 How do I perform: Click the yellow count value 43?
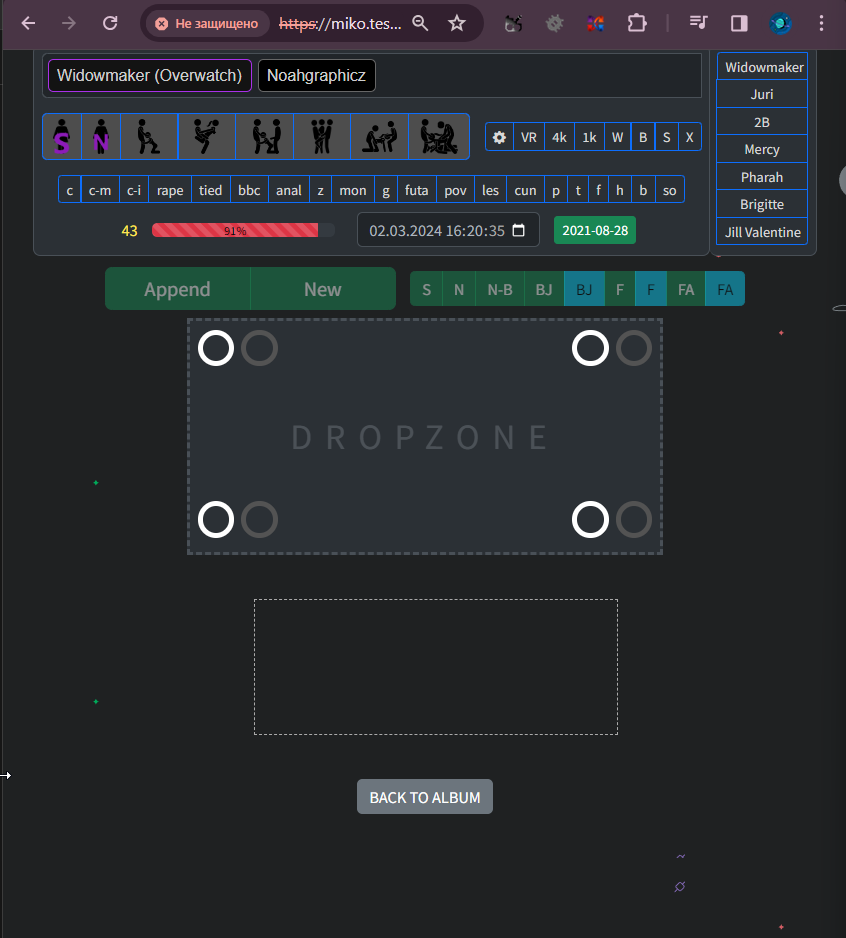[129, 231]
